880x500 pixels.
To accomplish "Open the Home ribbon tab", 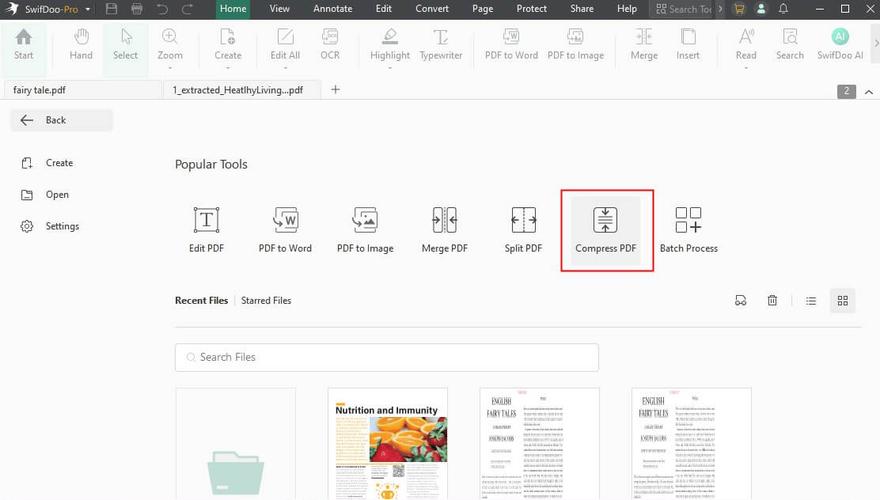I will 233,9.
